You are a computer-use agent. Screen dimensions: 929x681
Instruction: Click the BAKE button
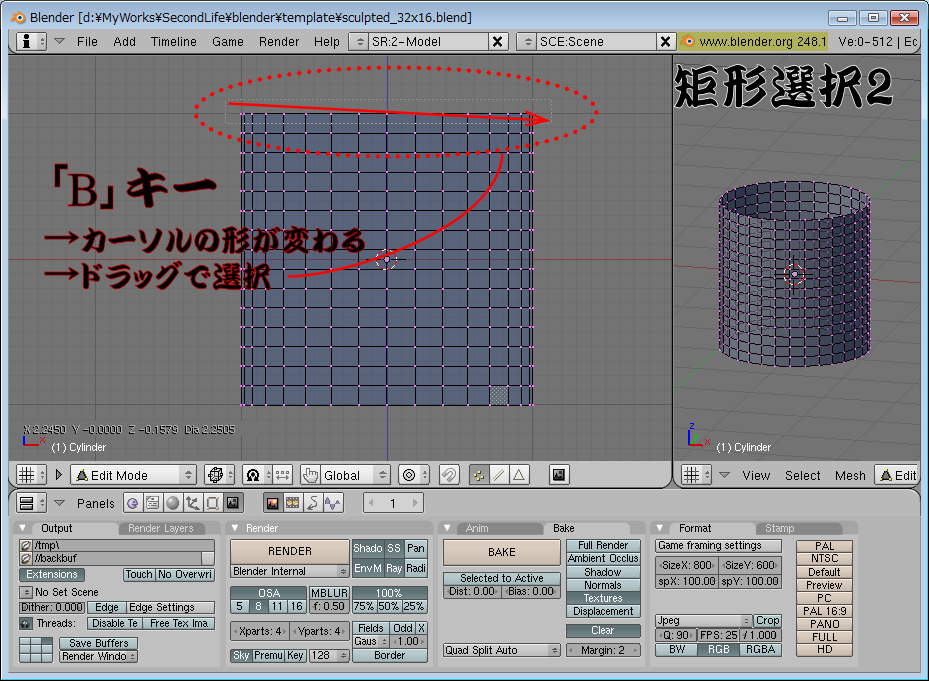click(x=502, y=552)
